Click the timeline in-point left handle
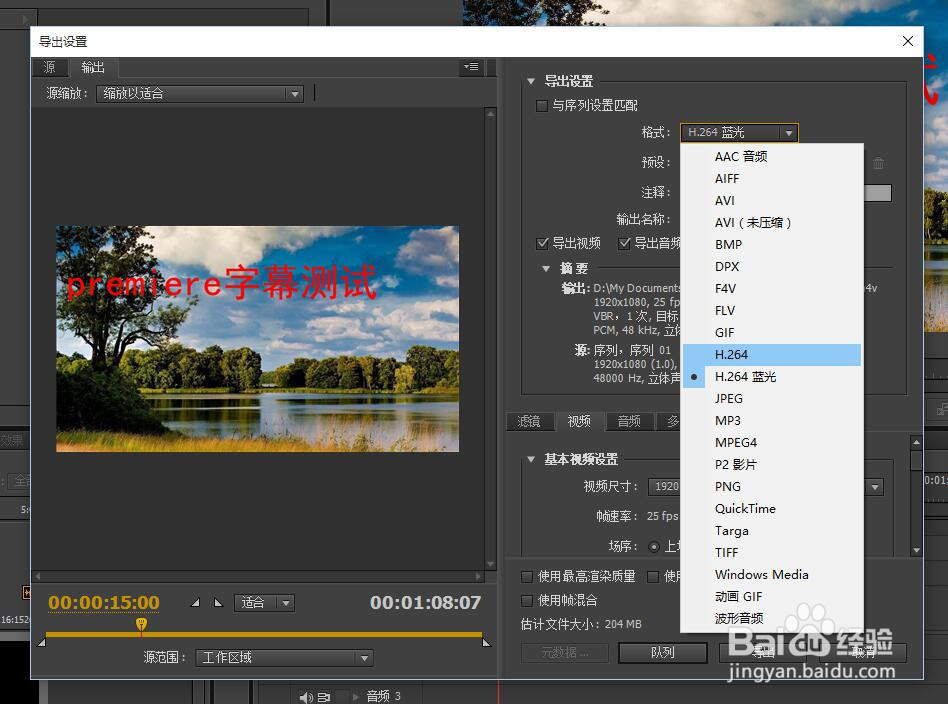Image resolution: width=948 pixels, height=704 pixels. point(41,642)
